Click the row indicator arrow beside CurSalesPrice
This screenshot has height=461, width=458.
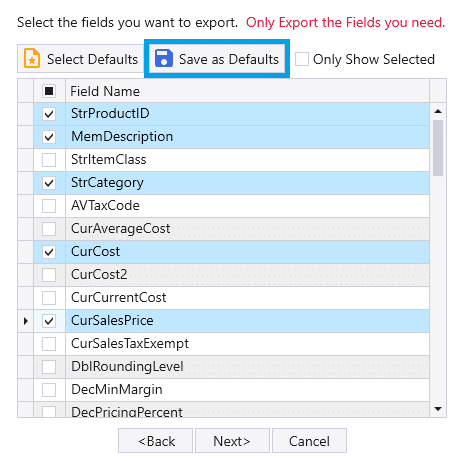pyautogui.click(x=26, y=321)
